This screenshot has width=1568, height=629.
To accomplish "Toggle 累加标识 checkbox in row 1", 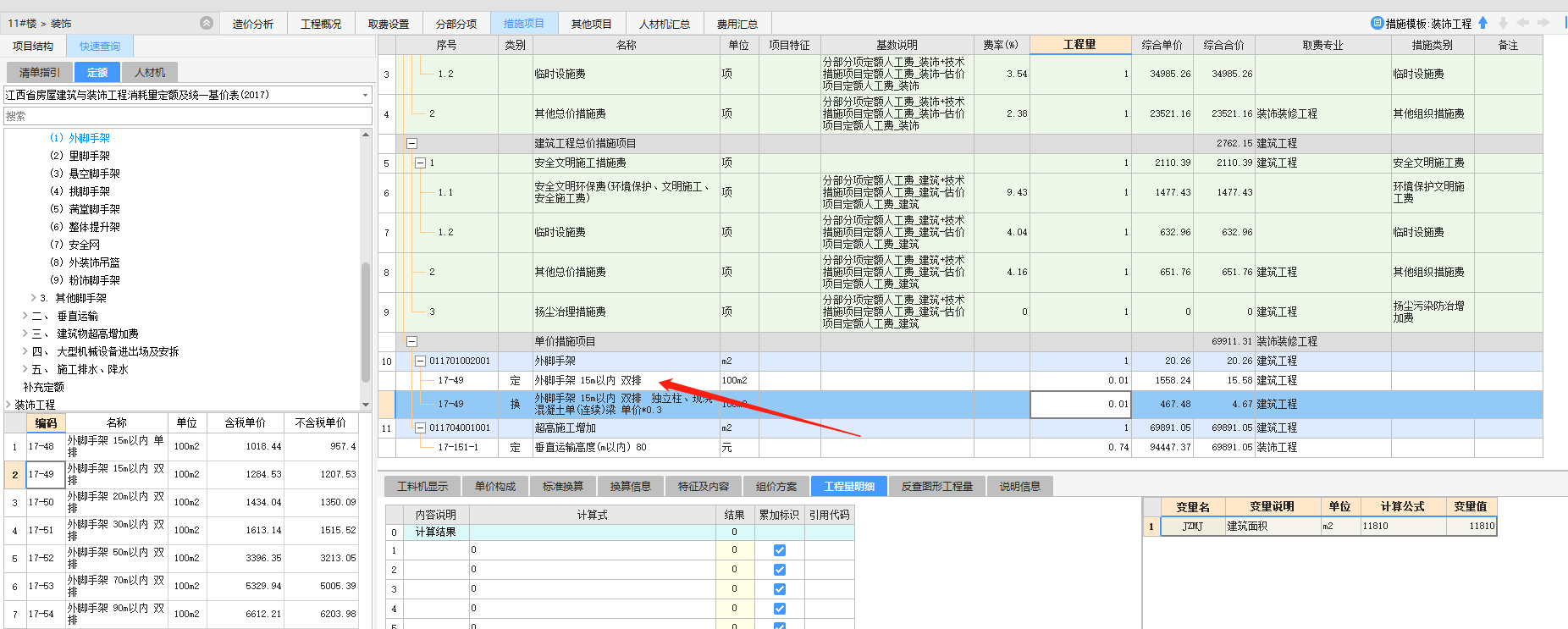I will [x=780, y=550].
